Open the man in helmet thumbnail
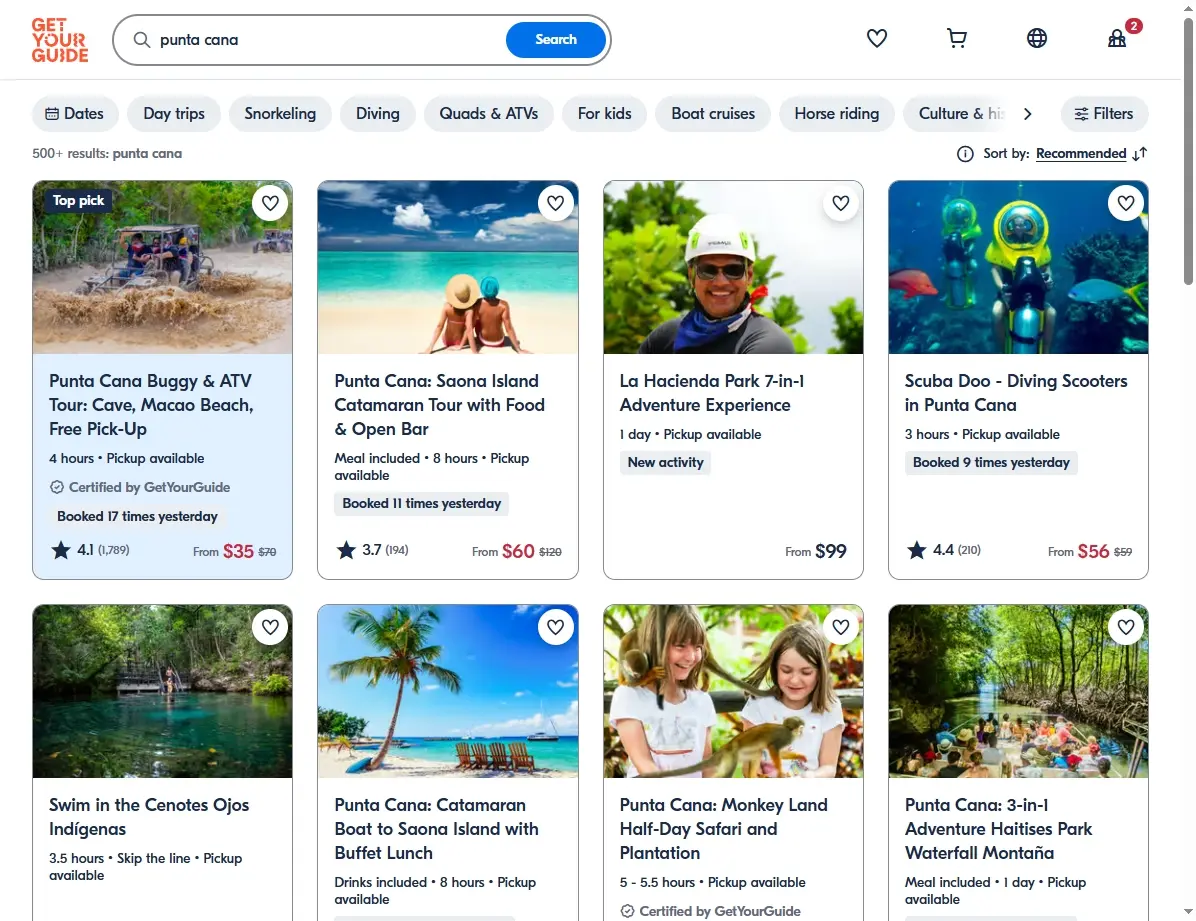The image size is (1196, 921). coord(733,267)
